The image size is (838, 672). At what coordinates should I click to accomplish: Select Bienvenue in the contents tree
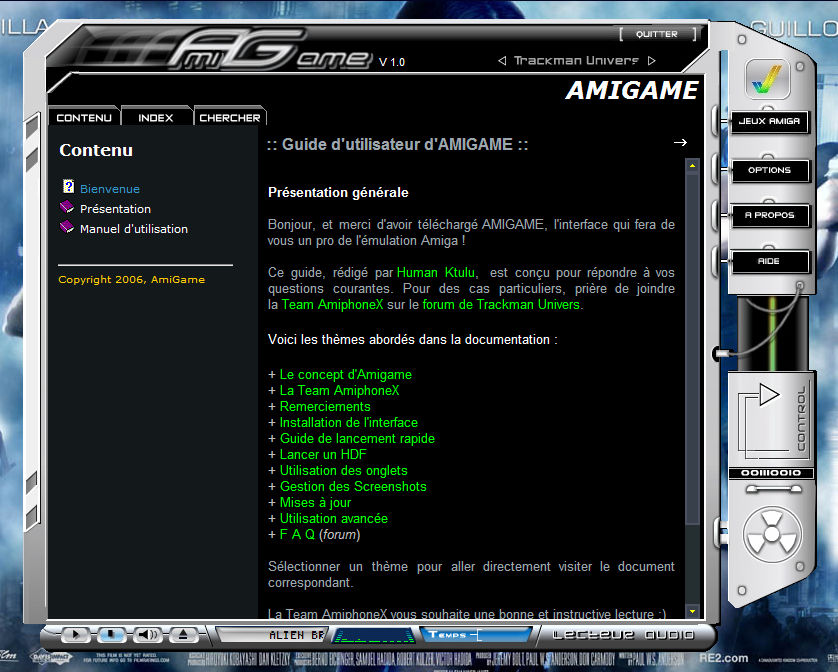(x=110, y=189)
